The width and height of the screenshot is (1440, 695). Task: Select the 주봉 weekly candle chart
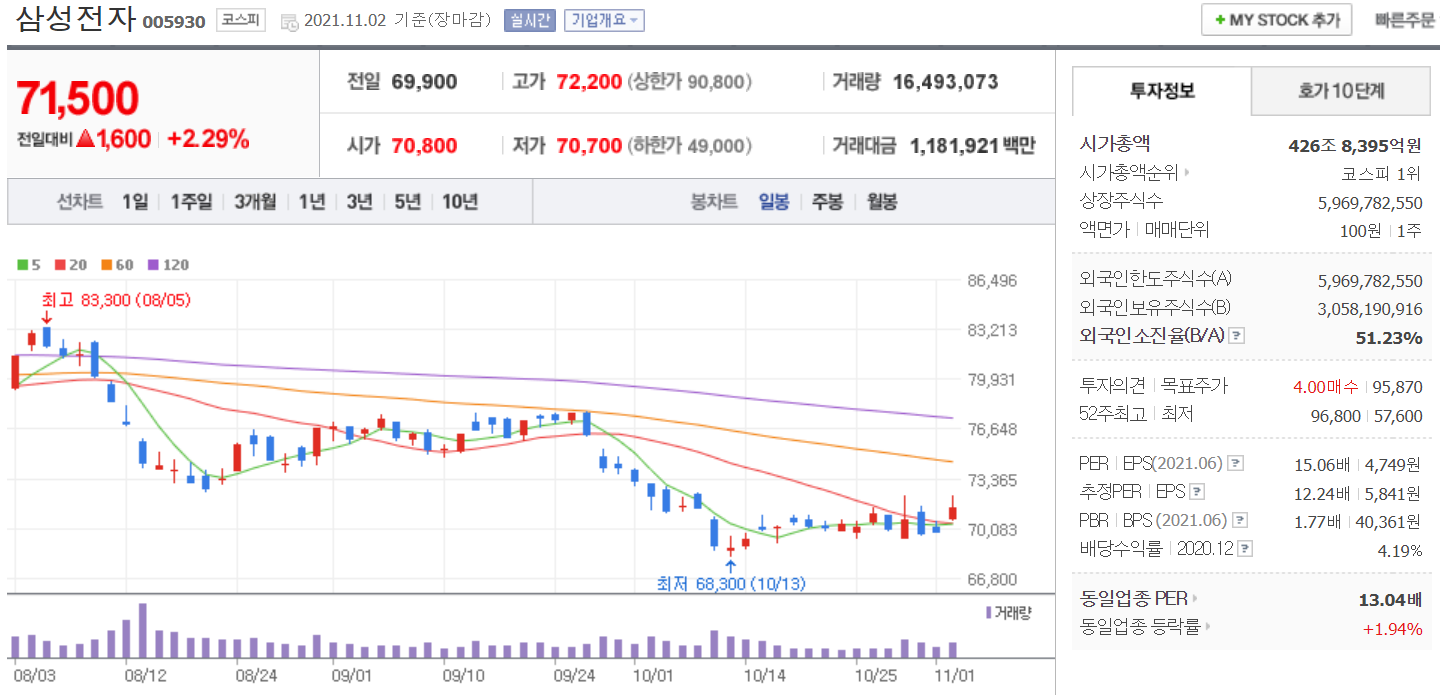point(827,202)
